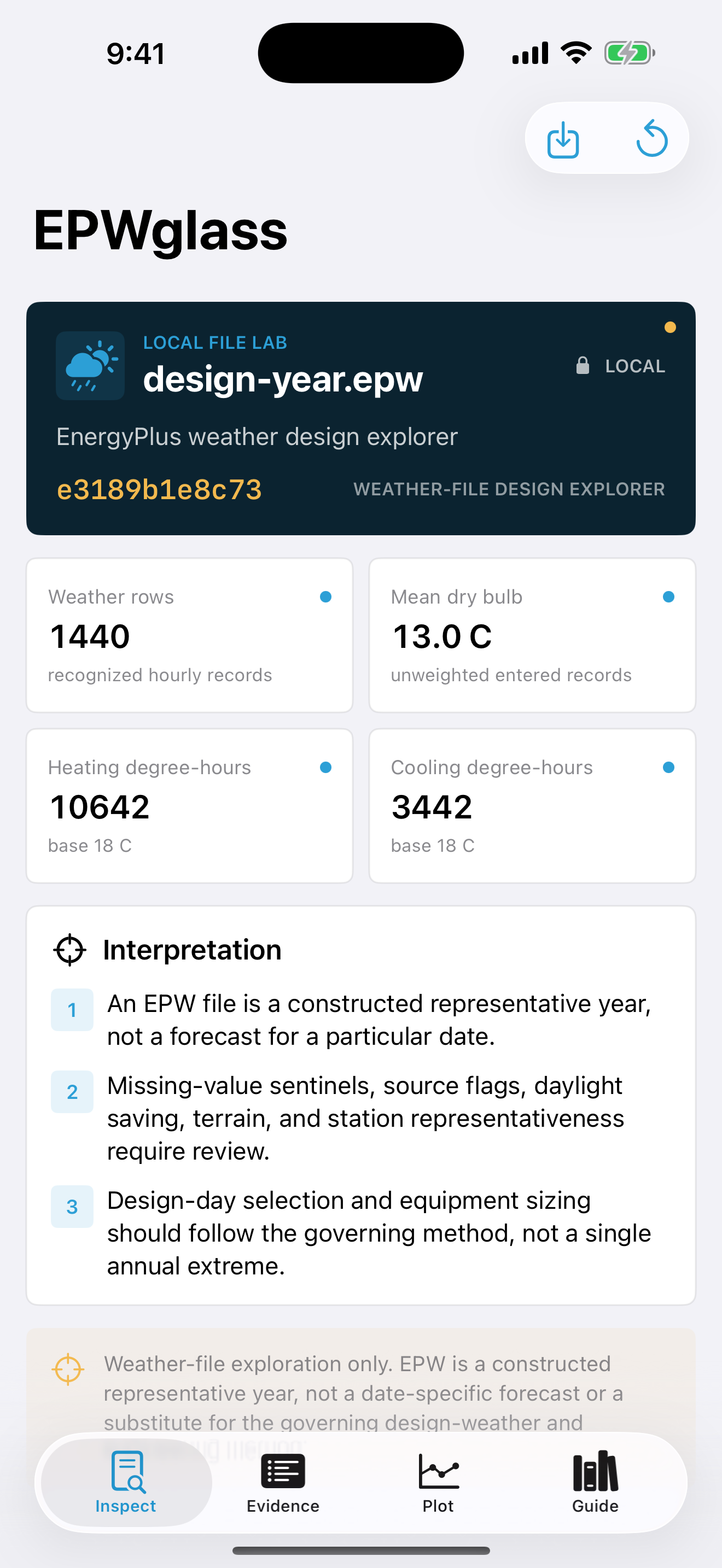Tap the Heating degree-hours 10642 card
This screenshot has width=722, height=1568.
click(x=189, y=805)
